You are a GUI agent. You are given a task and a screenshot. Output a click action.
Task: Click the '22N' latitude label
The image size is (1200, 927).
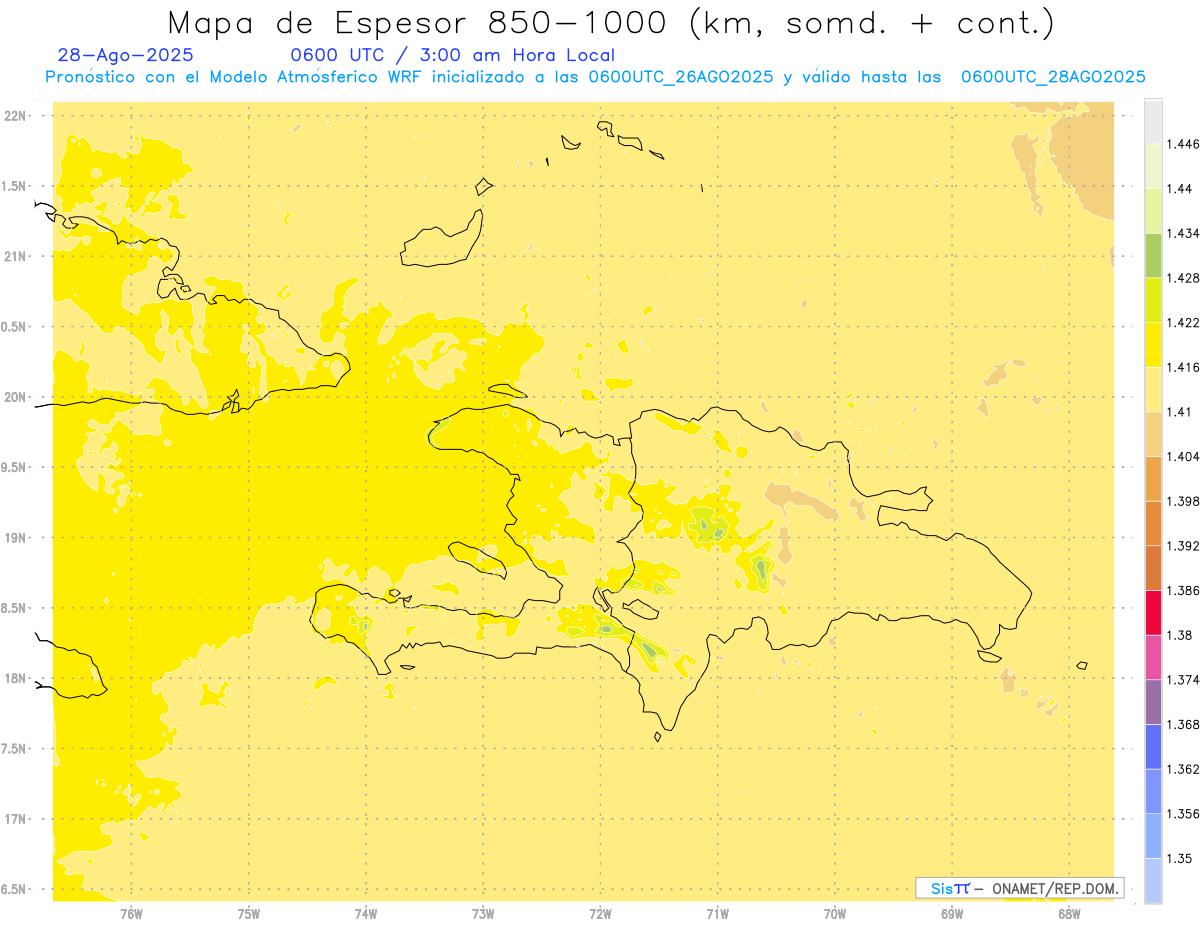(x=16, y=116)
